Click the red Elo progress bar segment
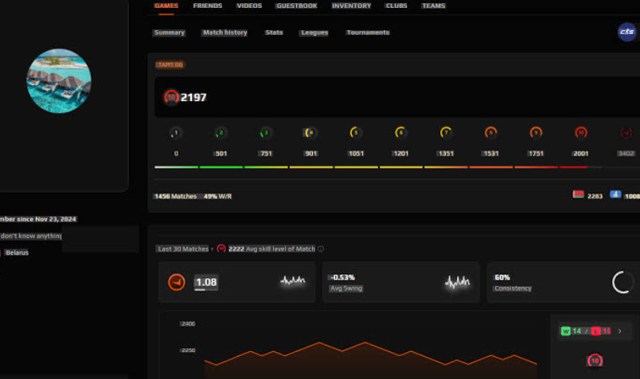Viewport: 640px width, 379px height. click(x=573, y=167)
